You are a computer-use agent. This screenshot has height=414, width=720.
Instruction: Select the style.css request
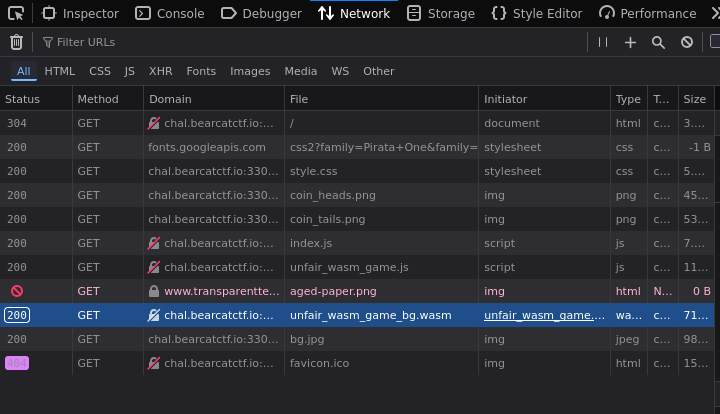point(357,171)
